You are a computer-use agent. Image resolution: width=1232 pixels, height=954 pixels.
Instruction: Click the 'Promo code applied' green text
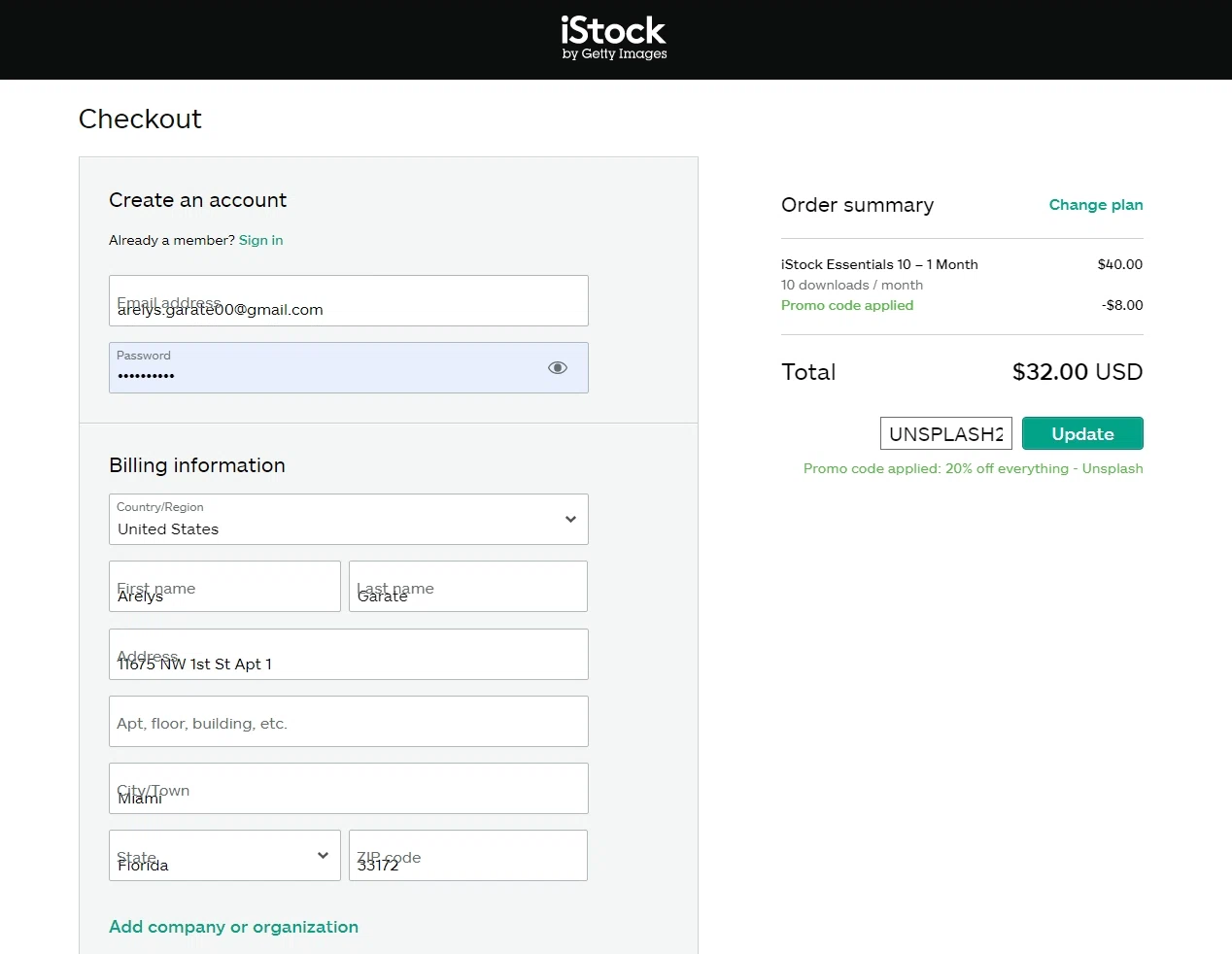click(x=847, y=305)
